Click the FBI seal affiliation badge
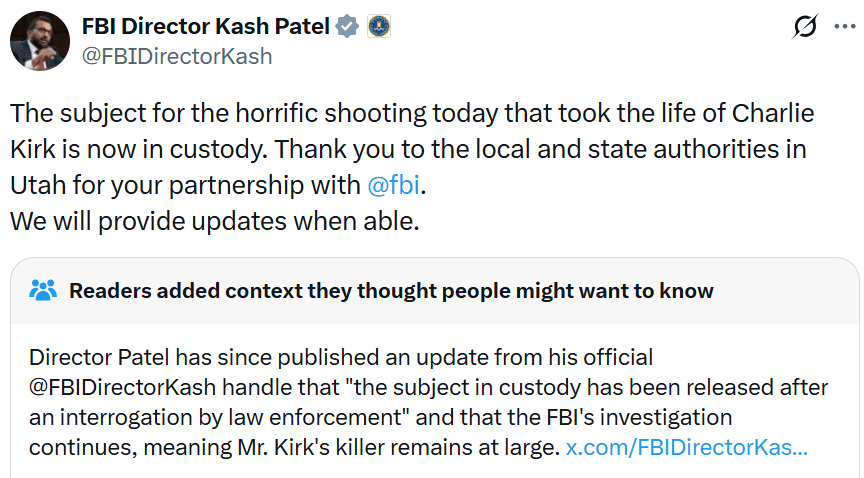Viewport: 864px width, 478px height. 378,27
